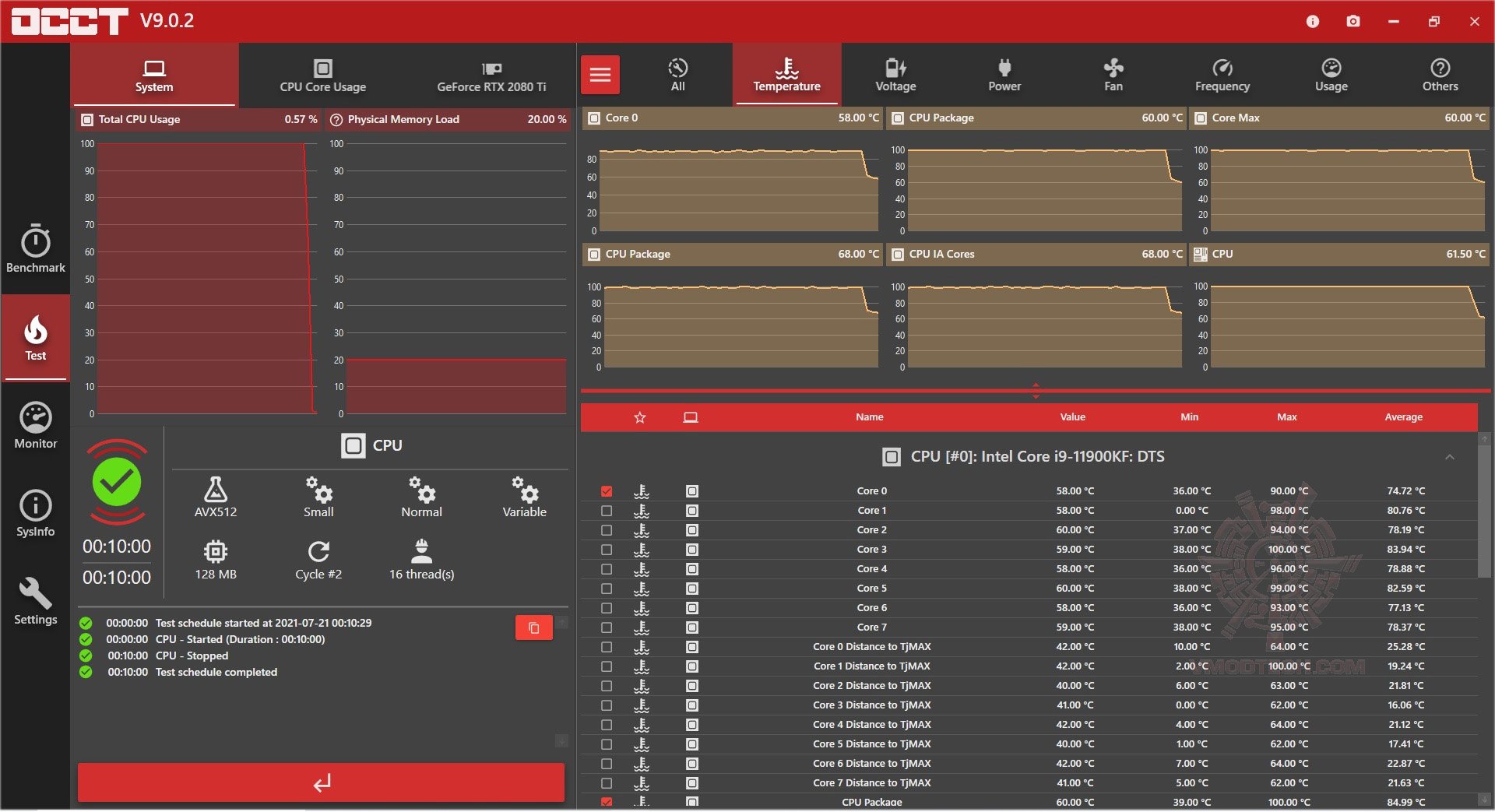
Task: Switch to CPU Core Usage tab
Action: click(x=323, y=76)
